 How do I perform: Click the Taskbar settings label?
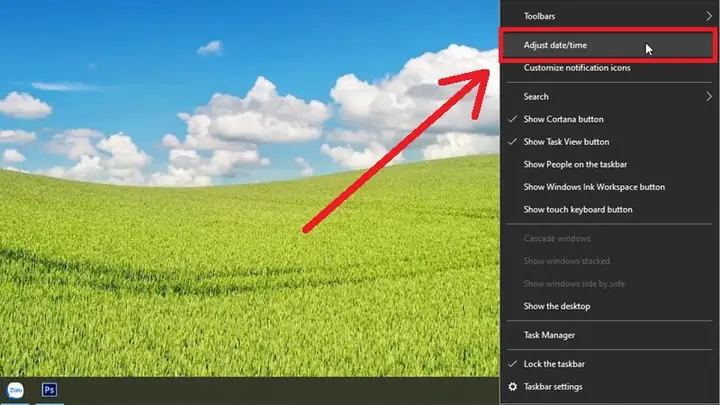[553, 387]
